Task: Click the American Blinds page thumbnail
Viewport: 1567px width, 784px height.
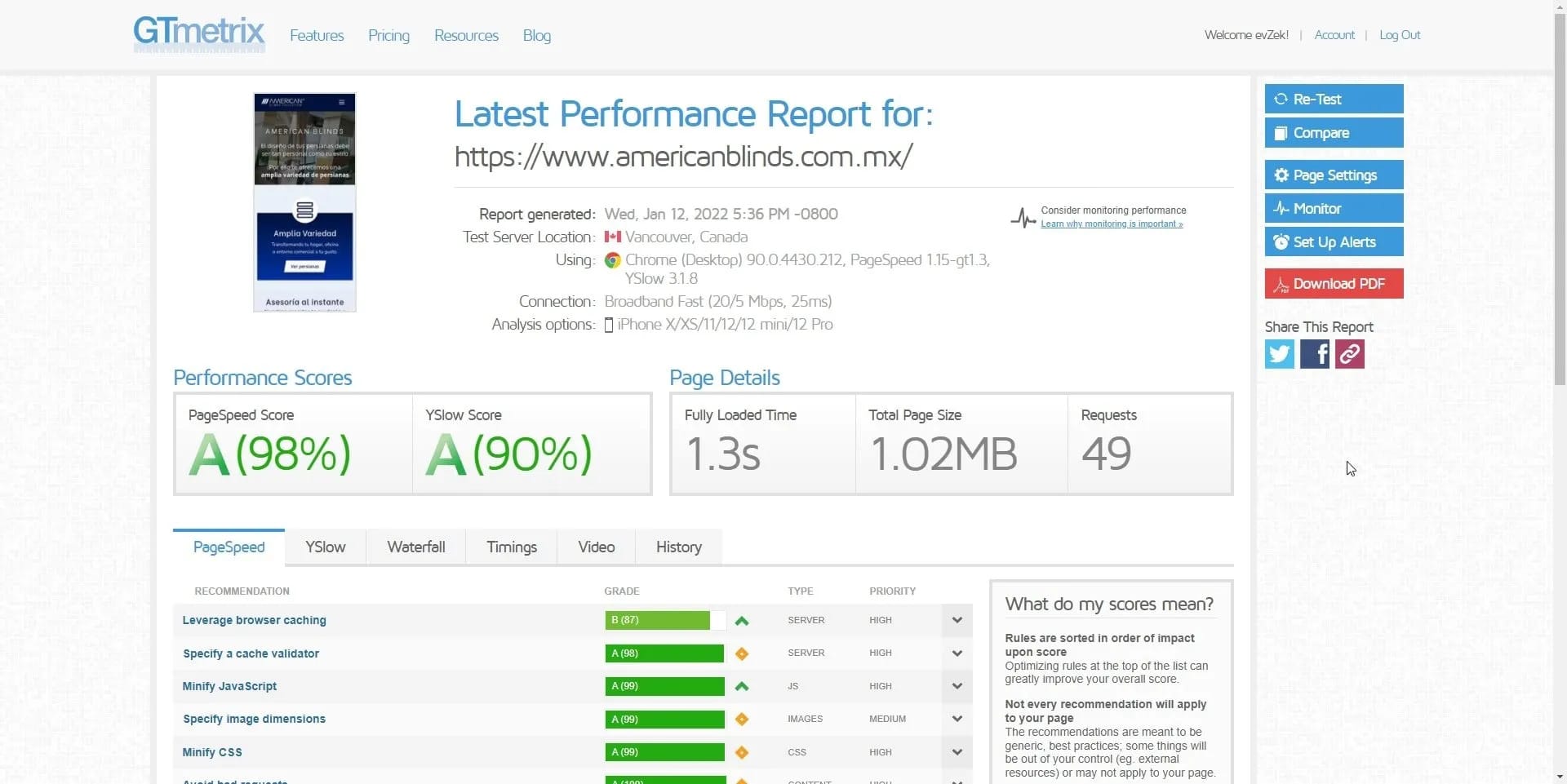Action: click(304, 202)
